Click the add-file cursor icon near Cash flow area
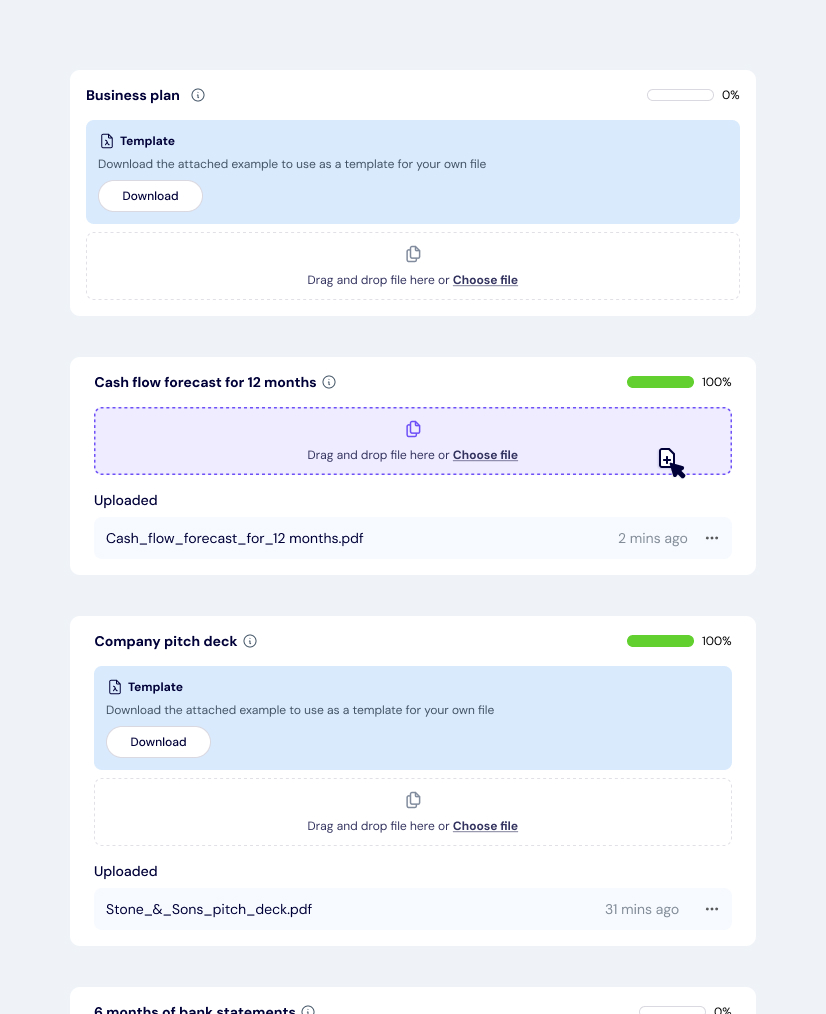This screenshot has width=826, height=1014. click(x=668, y=460)
